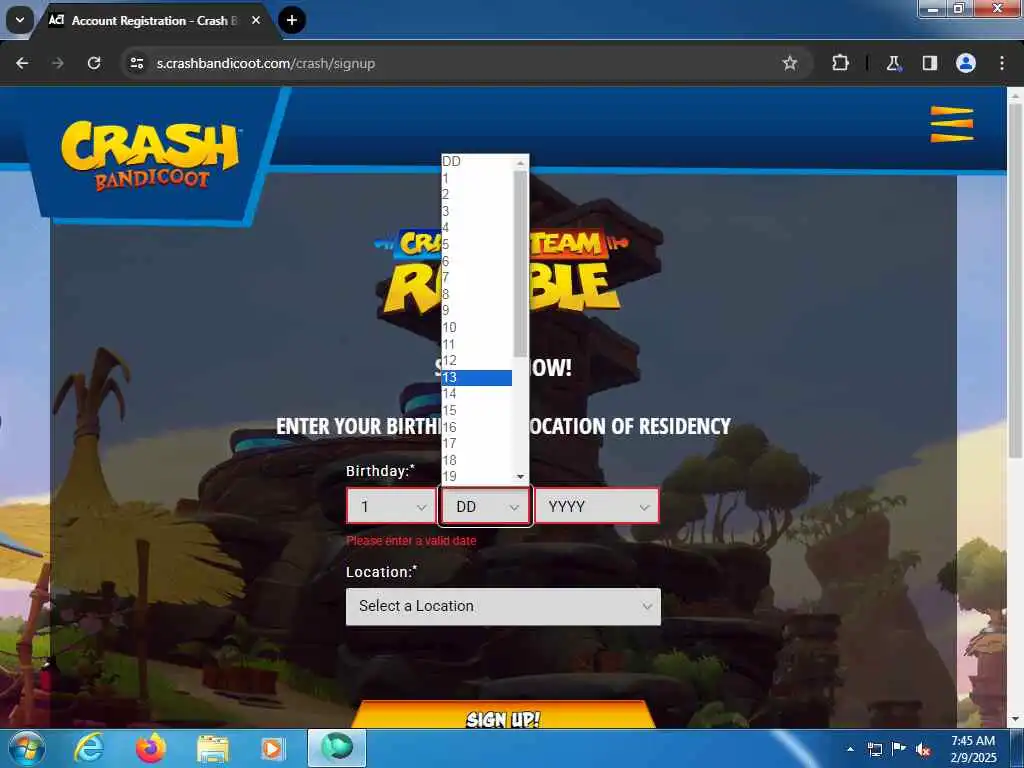The width and height of the screenshot is (1024, 768).
Task: Open the browser extensions menu
Action: (840, 63)
